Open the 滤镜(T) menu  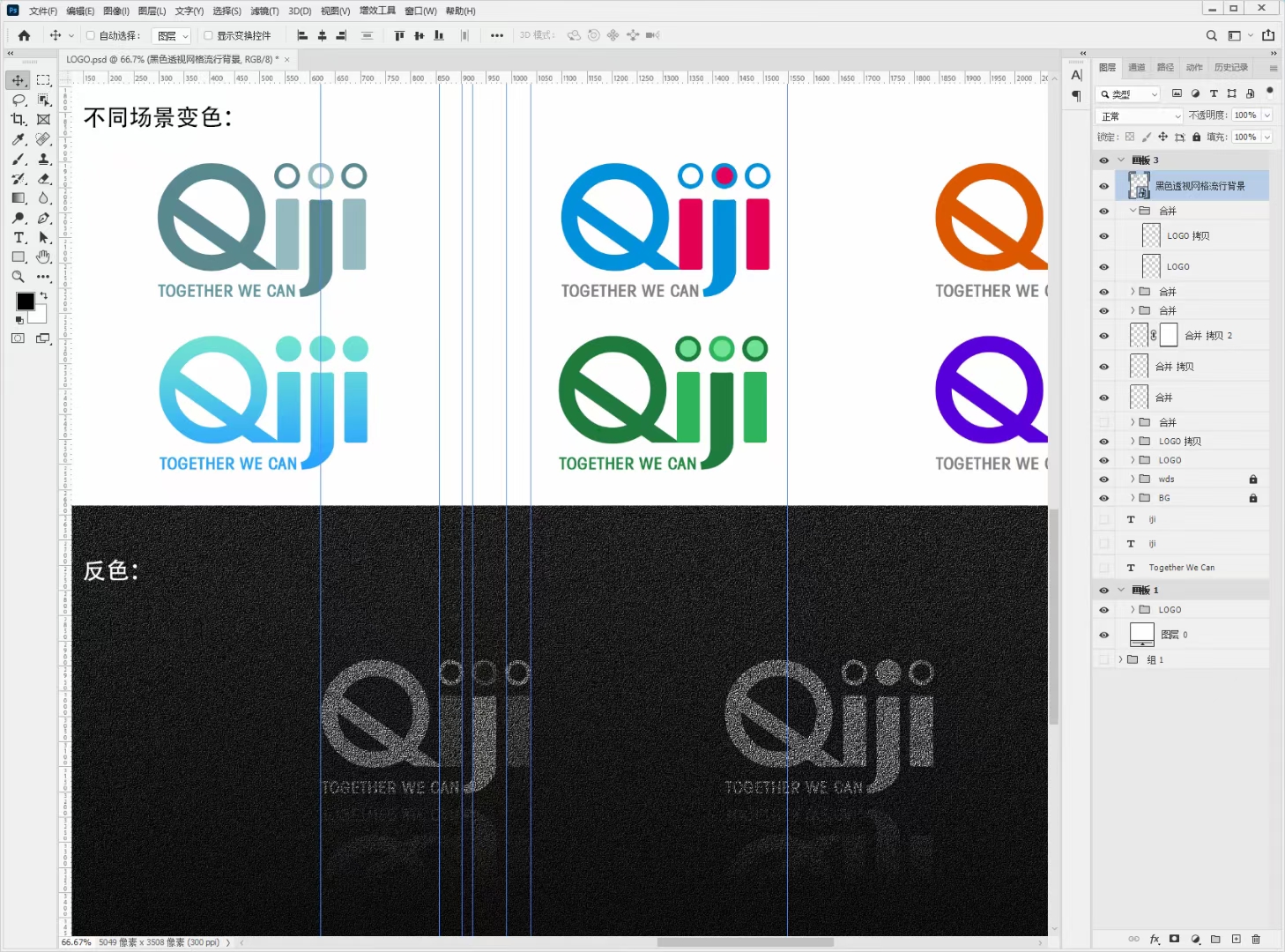pyautogui.click(x=264, y=11)
